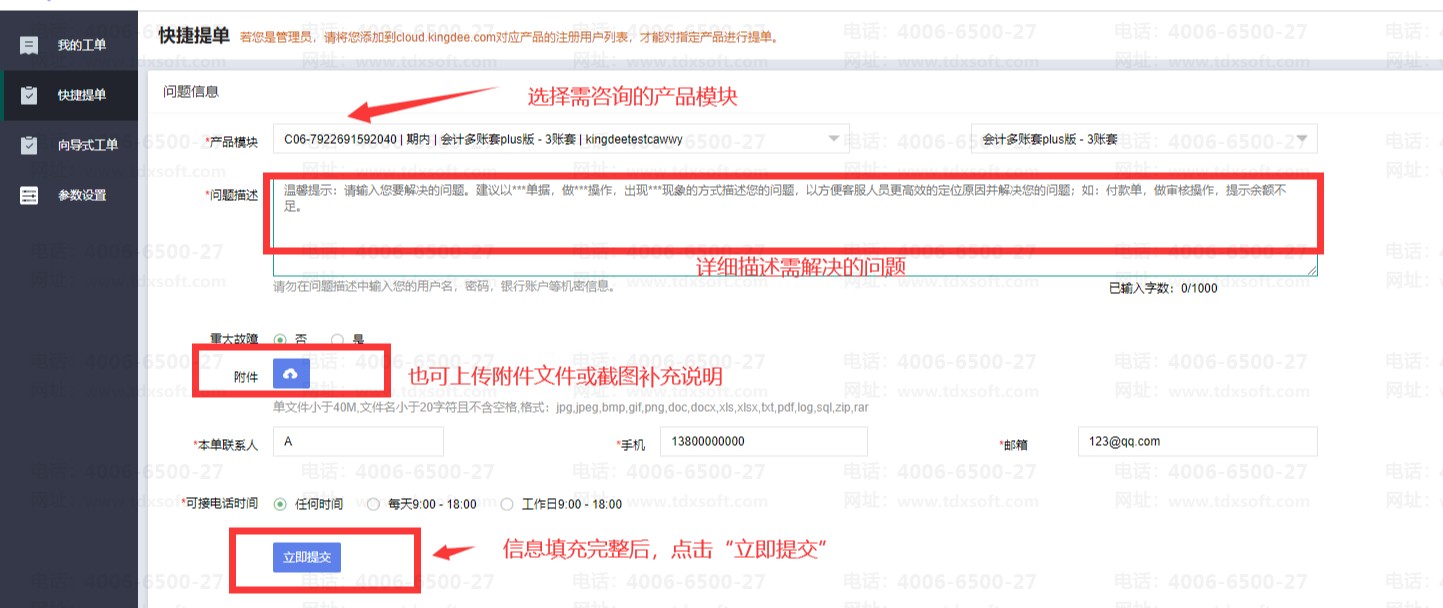Expand the 产品模块 dropdown arrow
Screen dimensions: 1443x608
[834, 139]
